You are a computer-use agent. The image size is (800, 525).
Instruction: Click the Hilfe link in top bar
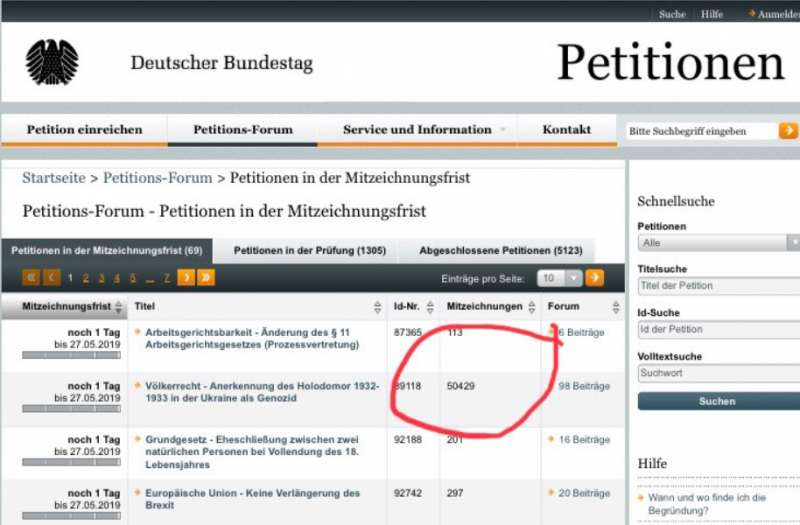[x=712, y=14]
